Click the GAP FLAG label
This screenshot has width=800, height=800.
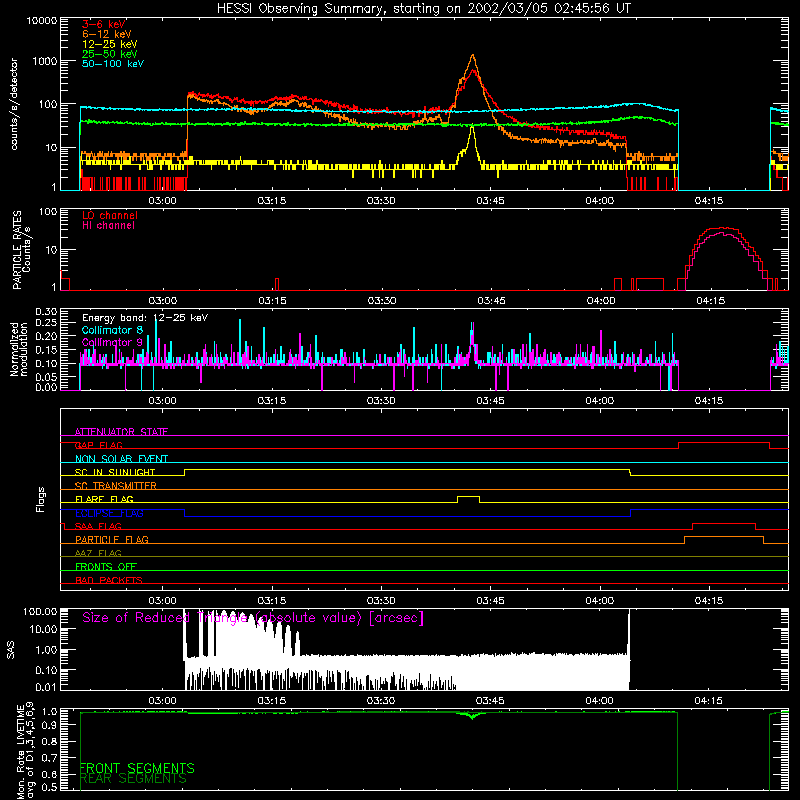coord(98,445)
